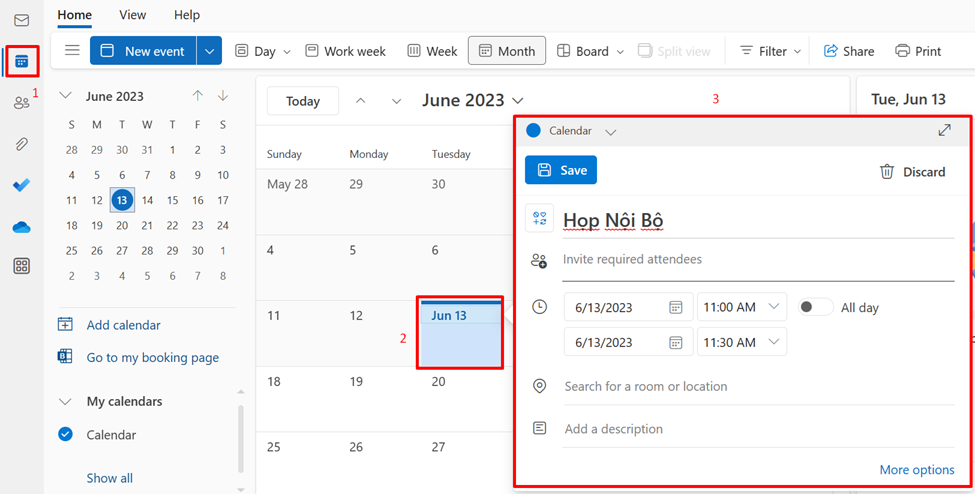Screen dimensions: 975x494
Task: Open OneDrive cloud icon
Action: [22, 227]
